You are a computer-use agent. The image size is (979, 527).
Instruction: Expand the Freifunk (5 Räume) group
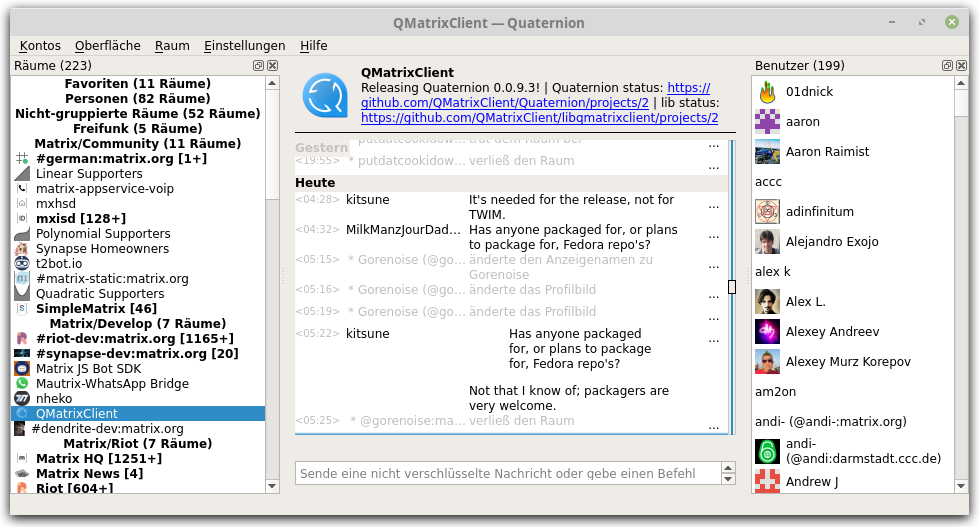[x=137, y=129]
